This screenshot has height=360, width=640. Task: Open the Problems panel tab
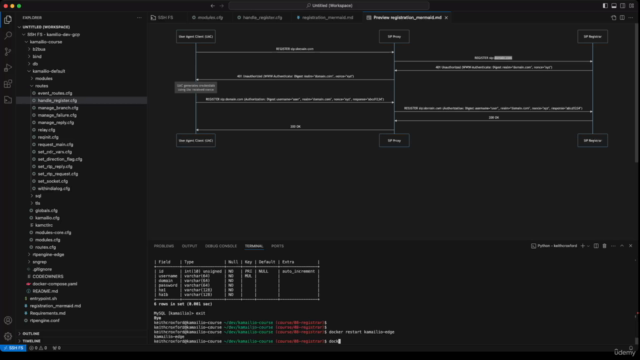coord(164,246)
